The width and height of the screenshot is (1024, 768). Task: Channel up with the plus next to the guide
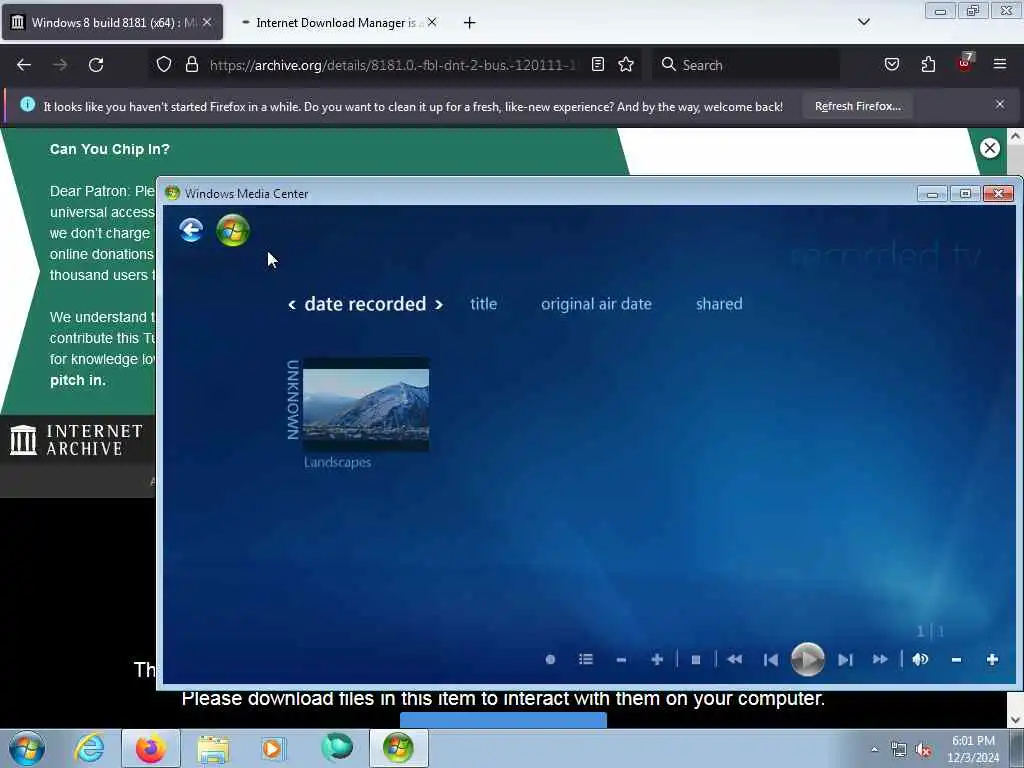click(x=657, y=660)
